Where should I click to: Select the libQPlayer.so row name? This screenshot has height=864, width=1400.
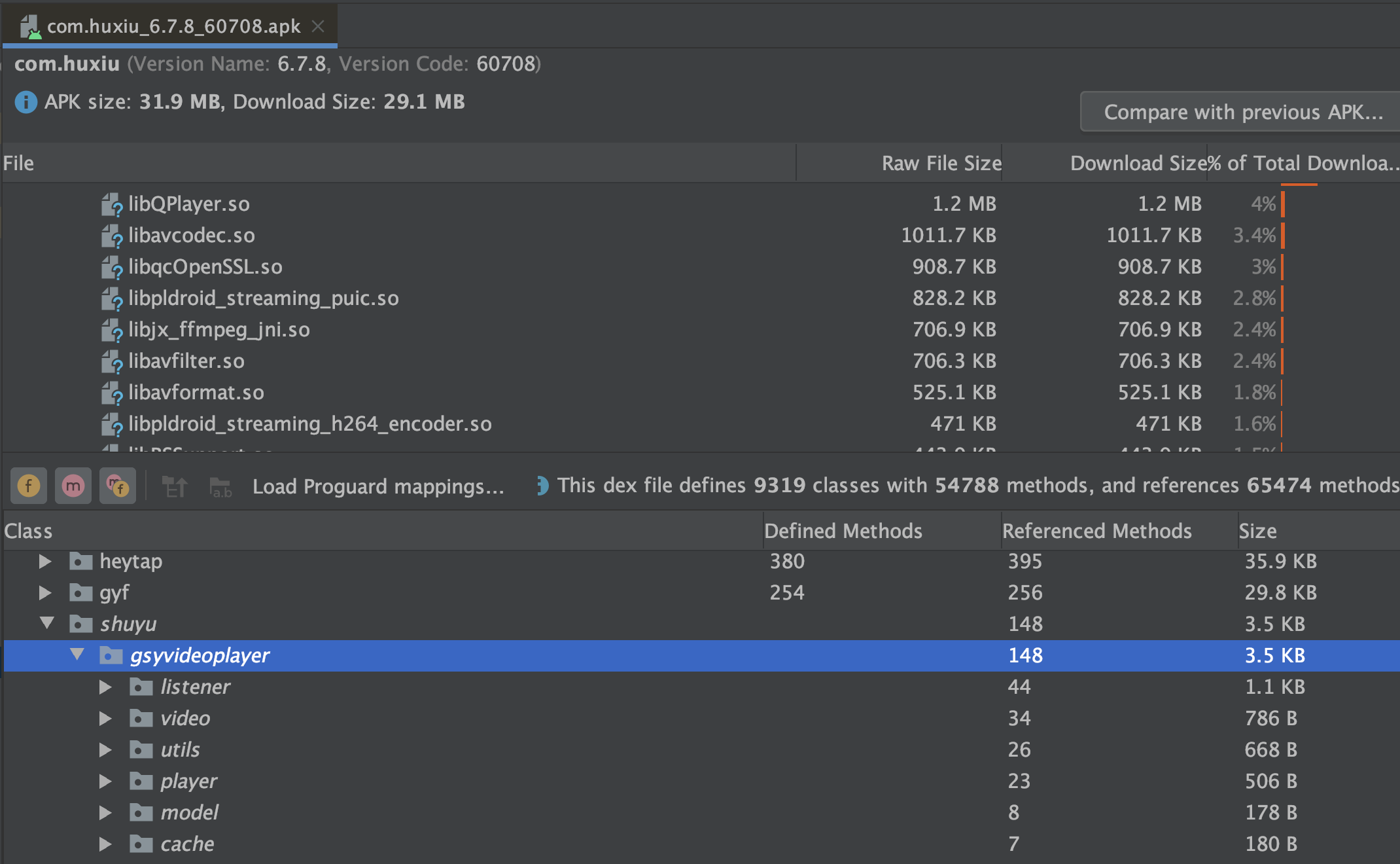click(189, 204)
